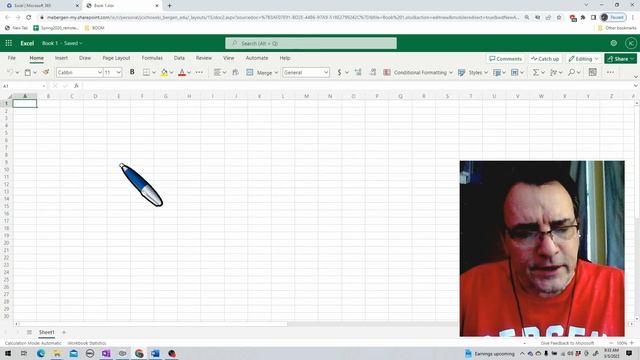Apply the dollar currency format

click(339, 72)
